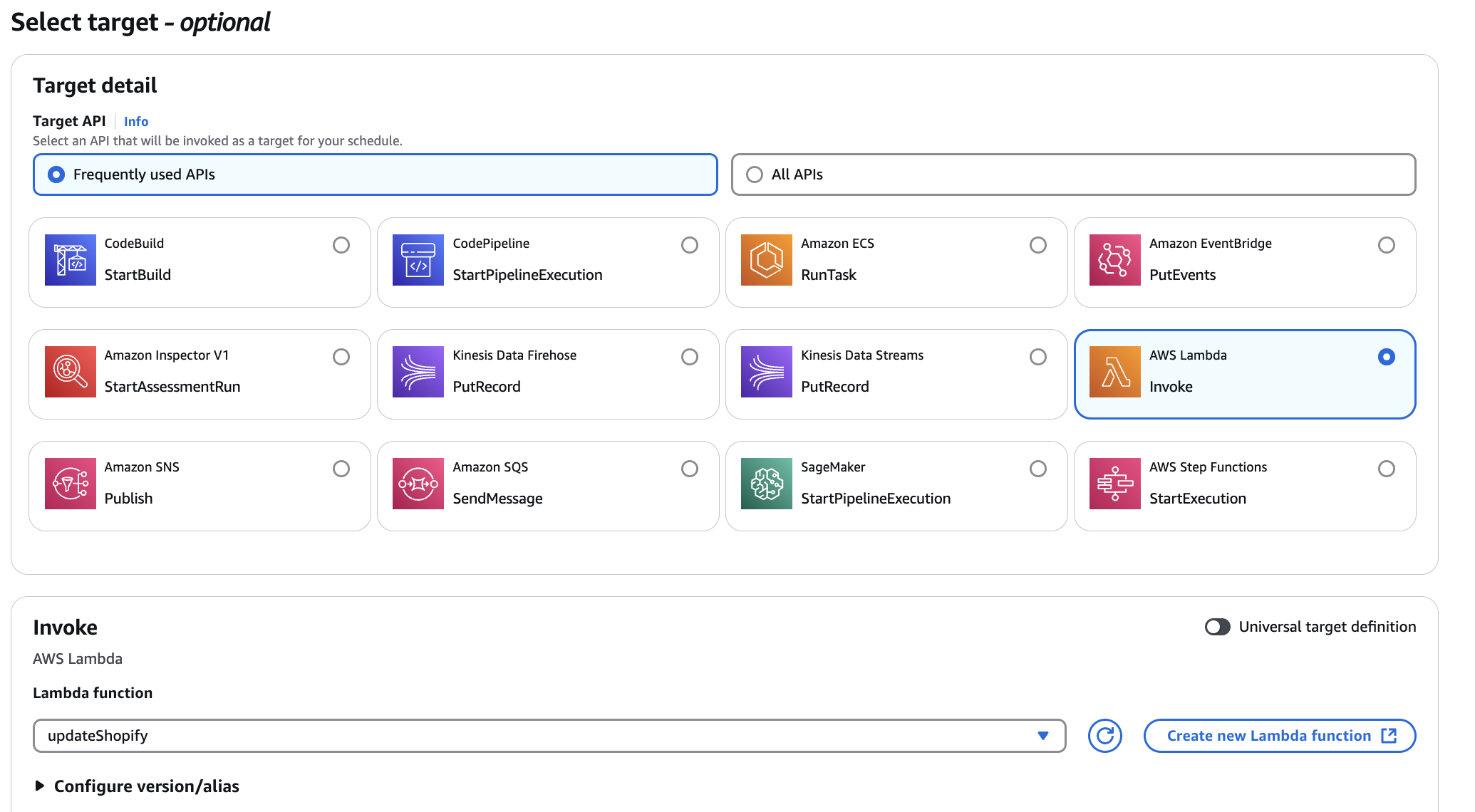Click the Amazon Inspector V1 icon

click(x=70, y=372)
